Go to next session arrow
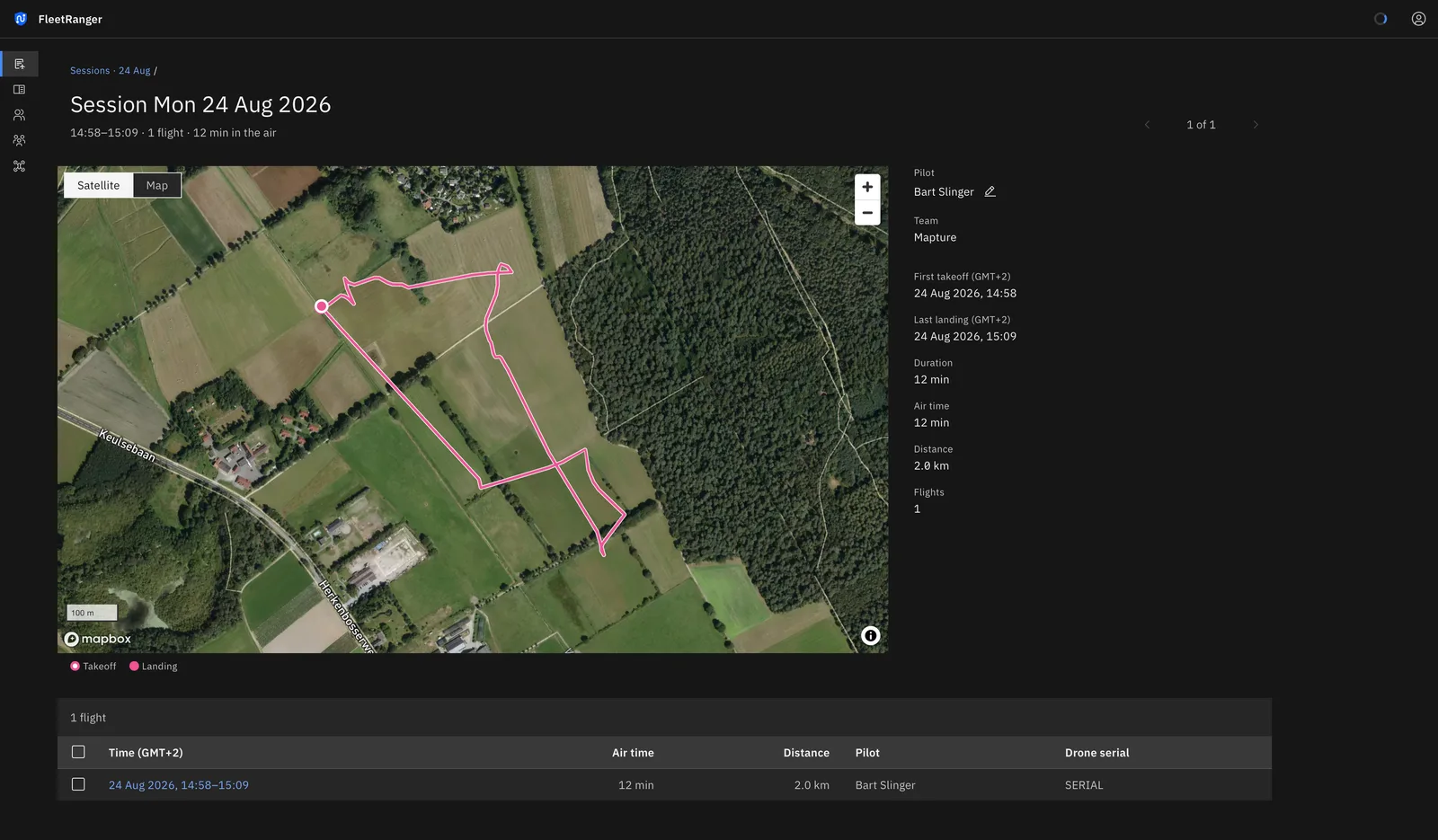The width and height of the screenshot is (1438, 840). click(x=1256, y=125)
